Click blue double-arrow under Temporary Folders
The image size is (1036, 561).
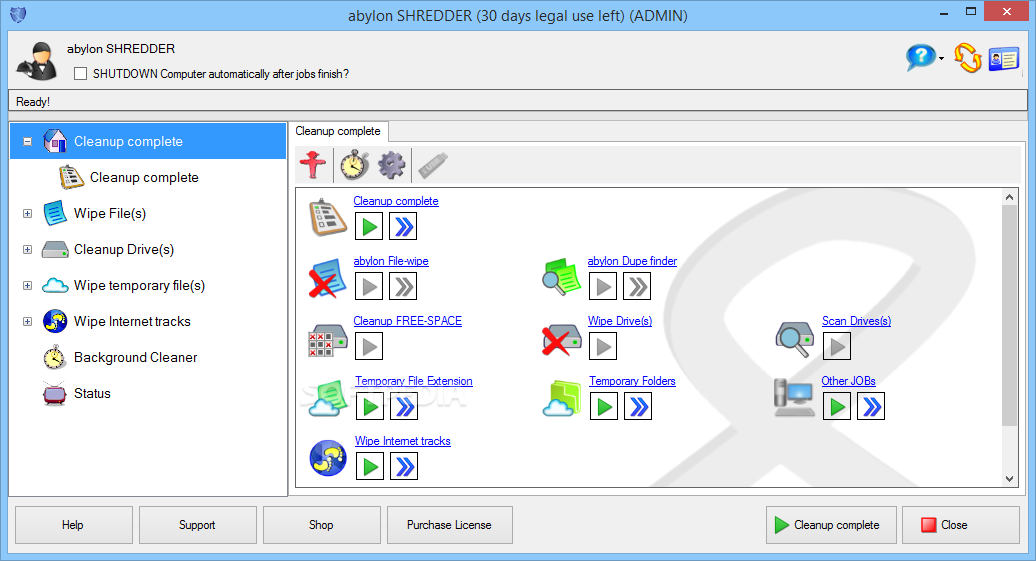(x=638, y=406)
